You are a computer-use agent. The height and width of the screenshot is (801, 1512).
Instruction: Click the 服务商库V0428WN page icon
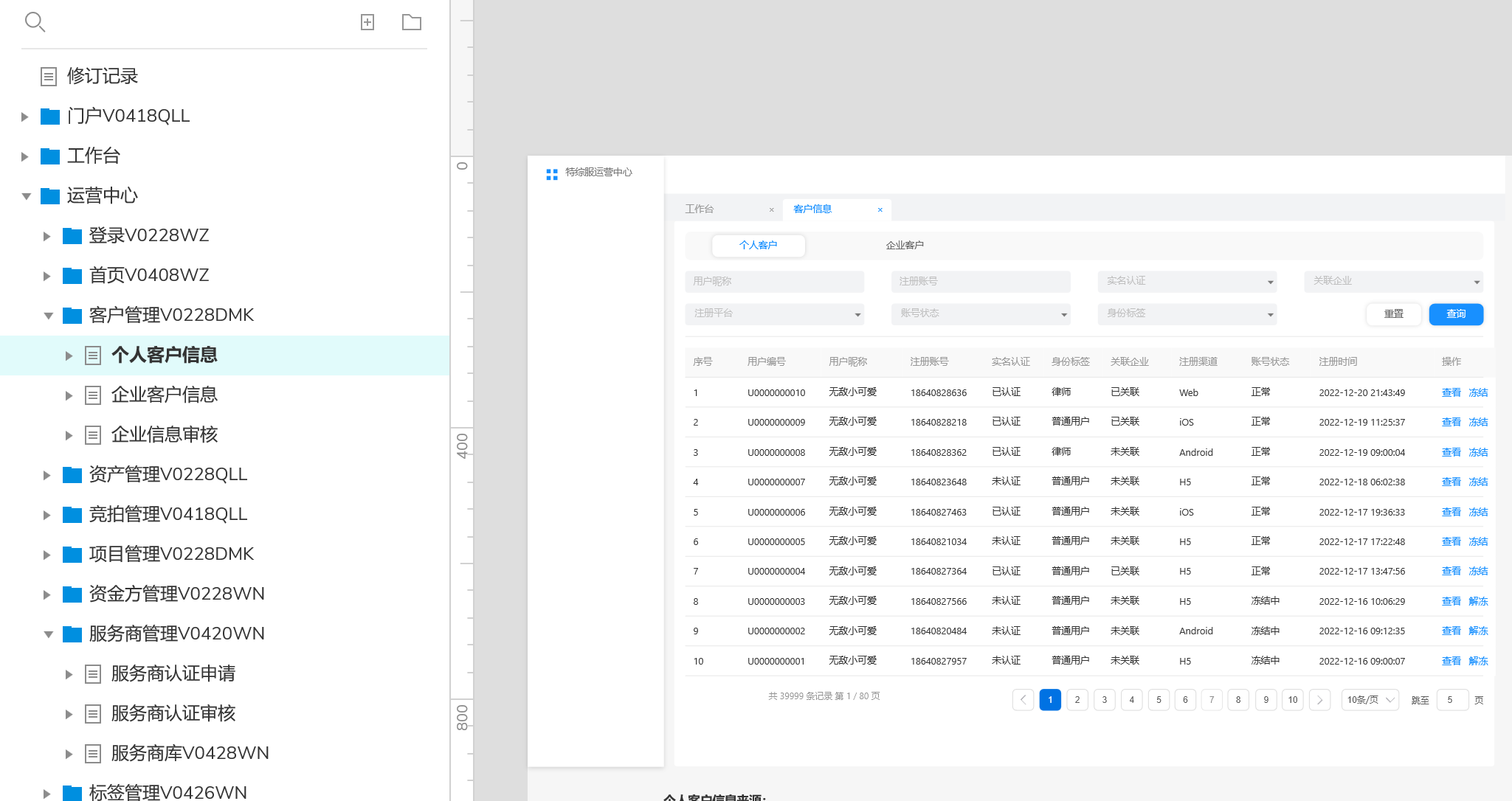point(93,753)
